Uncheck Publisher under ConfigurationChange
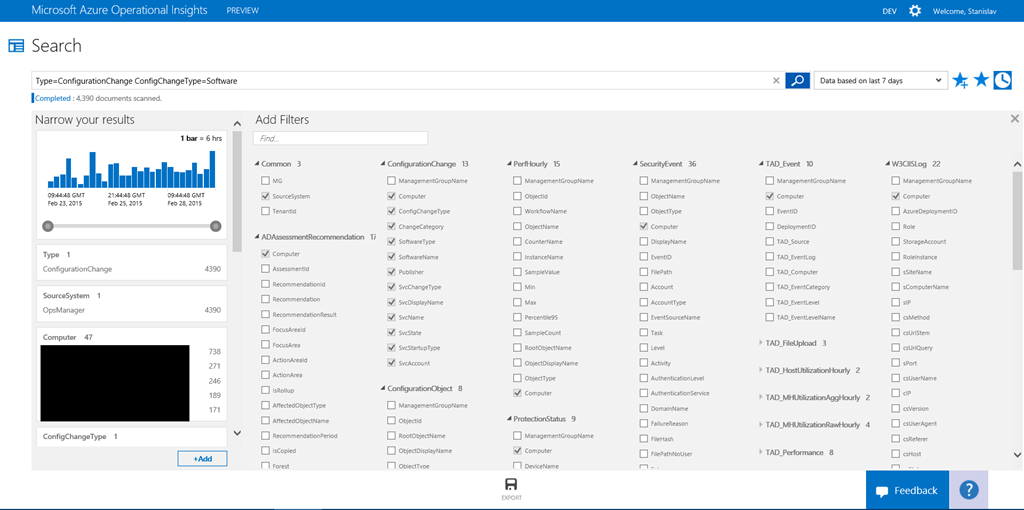This screenshot has height=510, width=1024. pos(391,272)
